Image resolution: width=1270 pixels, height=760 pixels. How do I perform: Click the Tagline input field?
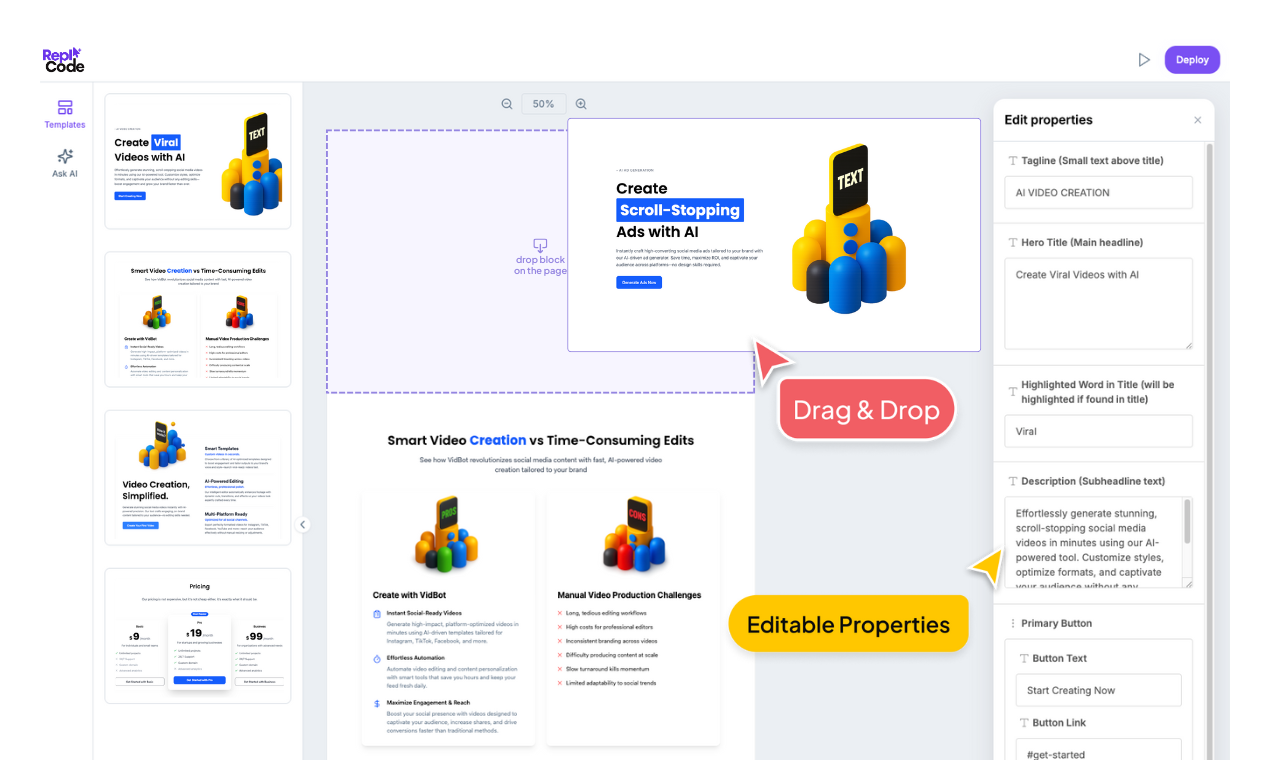(1098, 192)
